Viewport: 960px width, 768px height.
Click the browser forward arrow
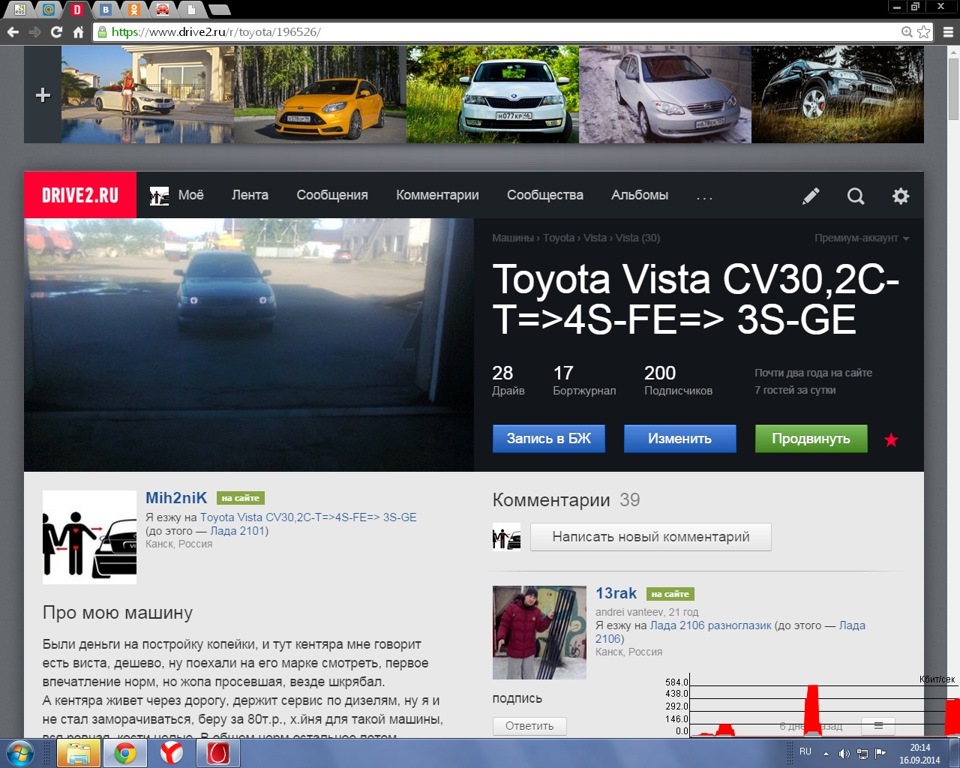click(35, 32)
